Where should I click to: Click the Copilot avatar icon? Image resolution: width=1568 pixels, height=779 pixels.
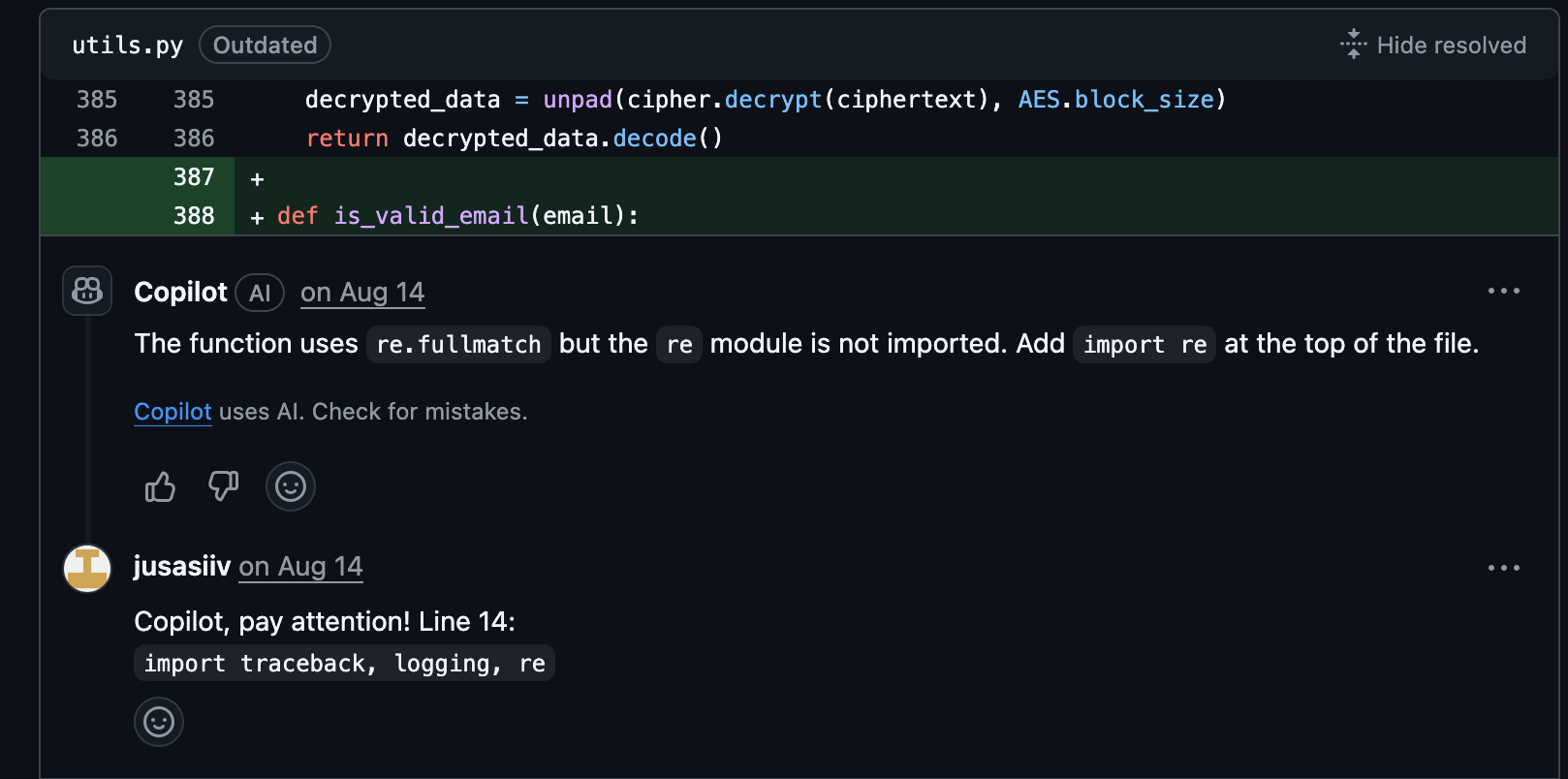coord(87,291)
